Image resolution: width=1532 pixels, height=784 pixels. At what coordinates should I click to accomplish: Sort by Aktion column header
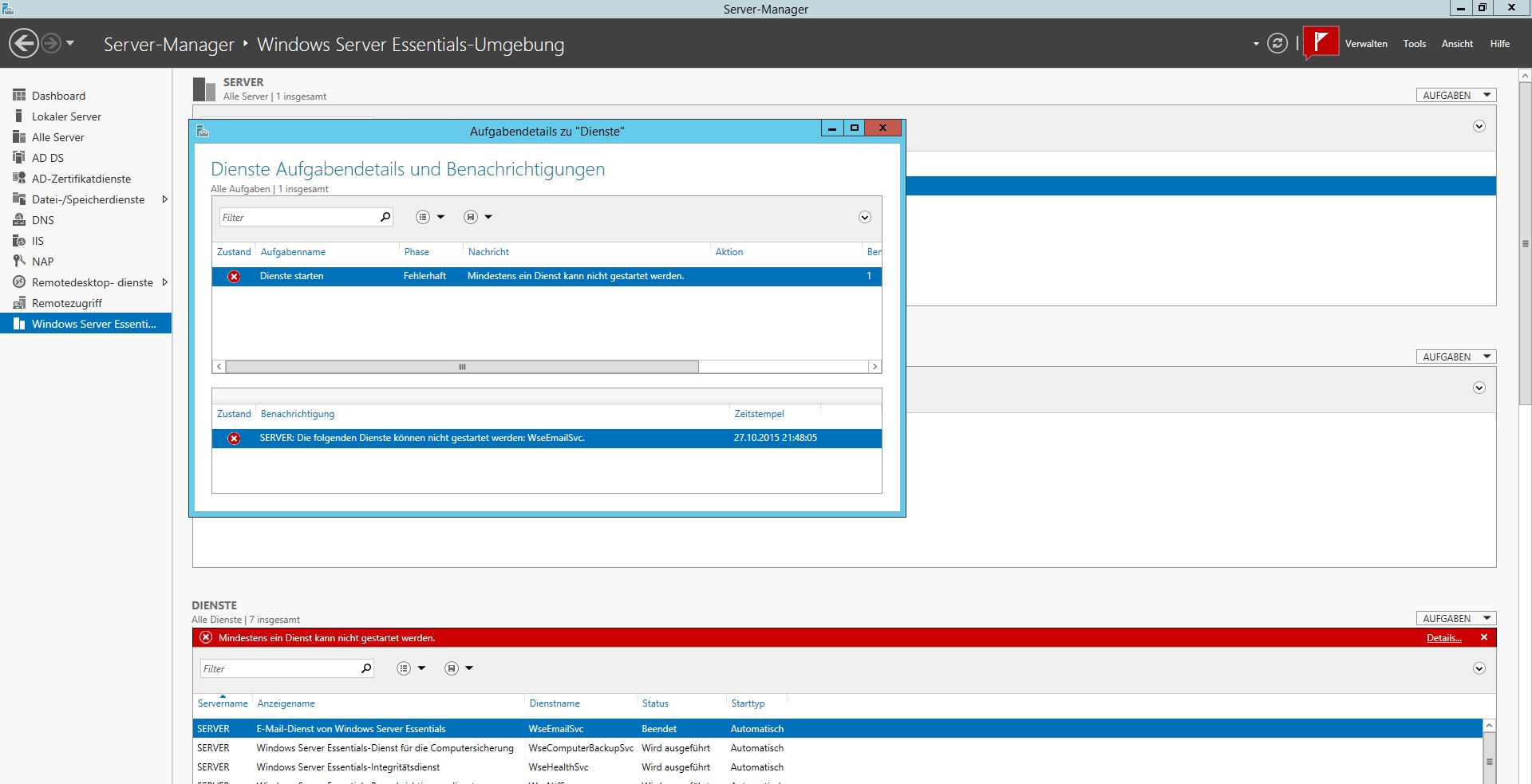[x=729, y=252]
